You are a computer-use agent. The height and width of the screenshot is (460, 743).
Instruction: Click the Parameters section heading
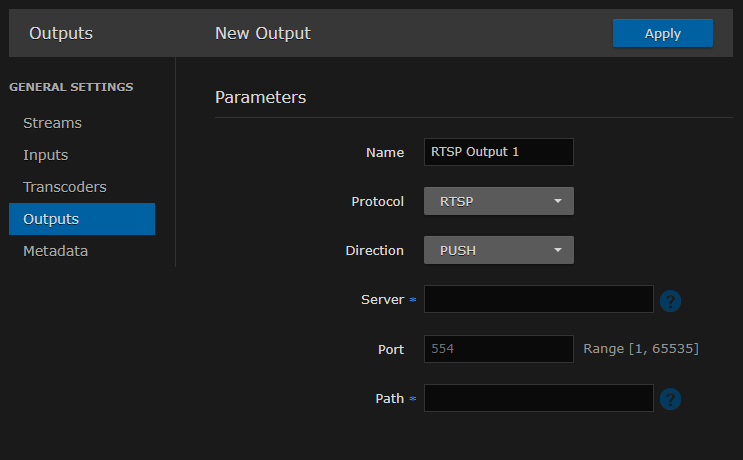[x=260, y=97]
